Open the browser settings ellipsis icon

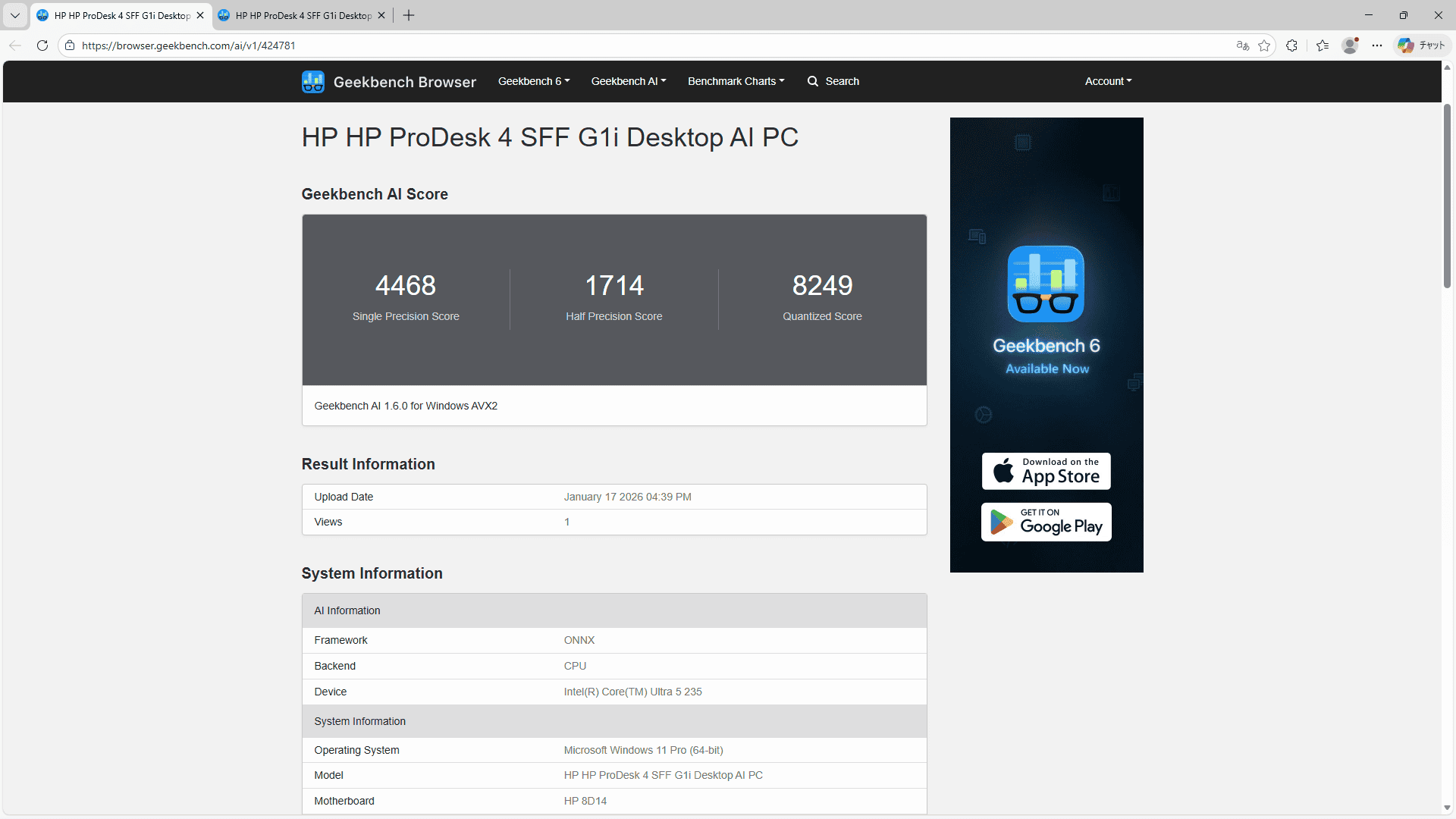[x=1378, y=45]
